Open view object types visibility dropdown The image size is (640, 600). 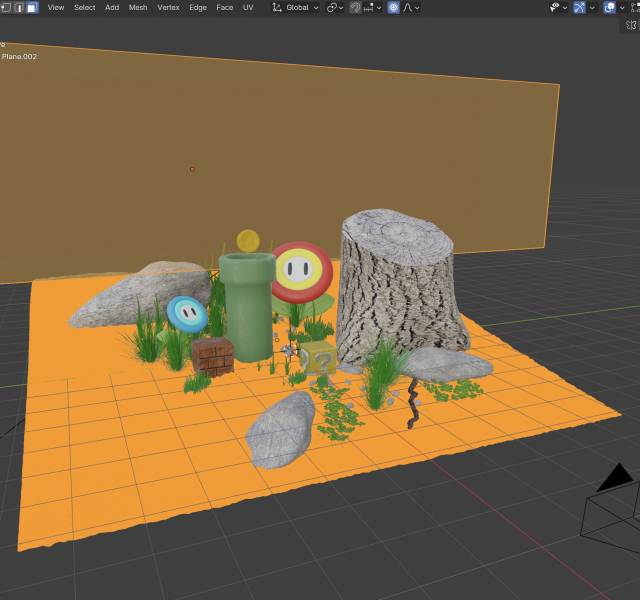point(558,7)
